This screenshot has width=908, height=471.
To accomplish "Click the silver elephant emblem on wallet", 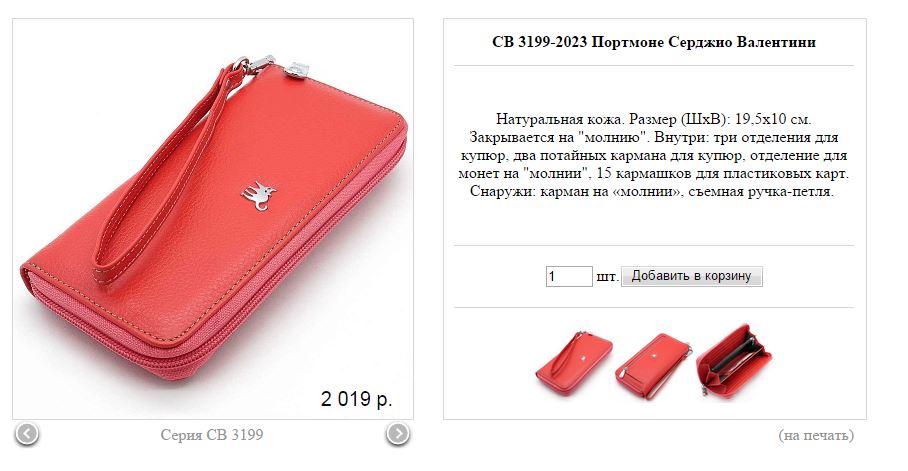I will tap(258, 196).
